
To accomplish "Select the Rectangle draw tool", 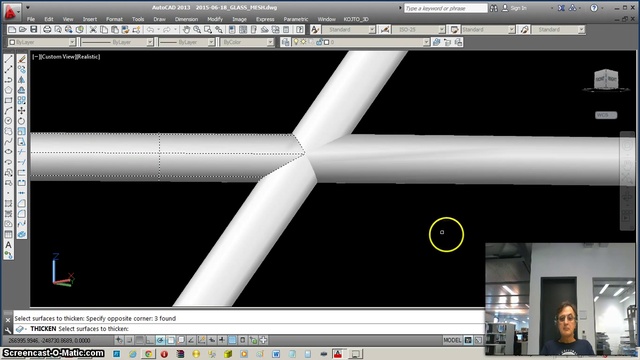I will click(8, 100).
